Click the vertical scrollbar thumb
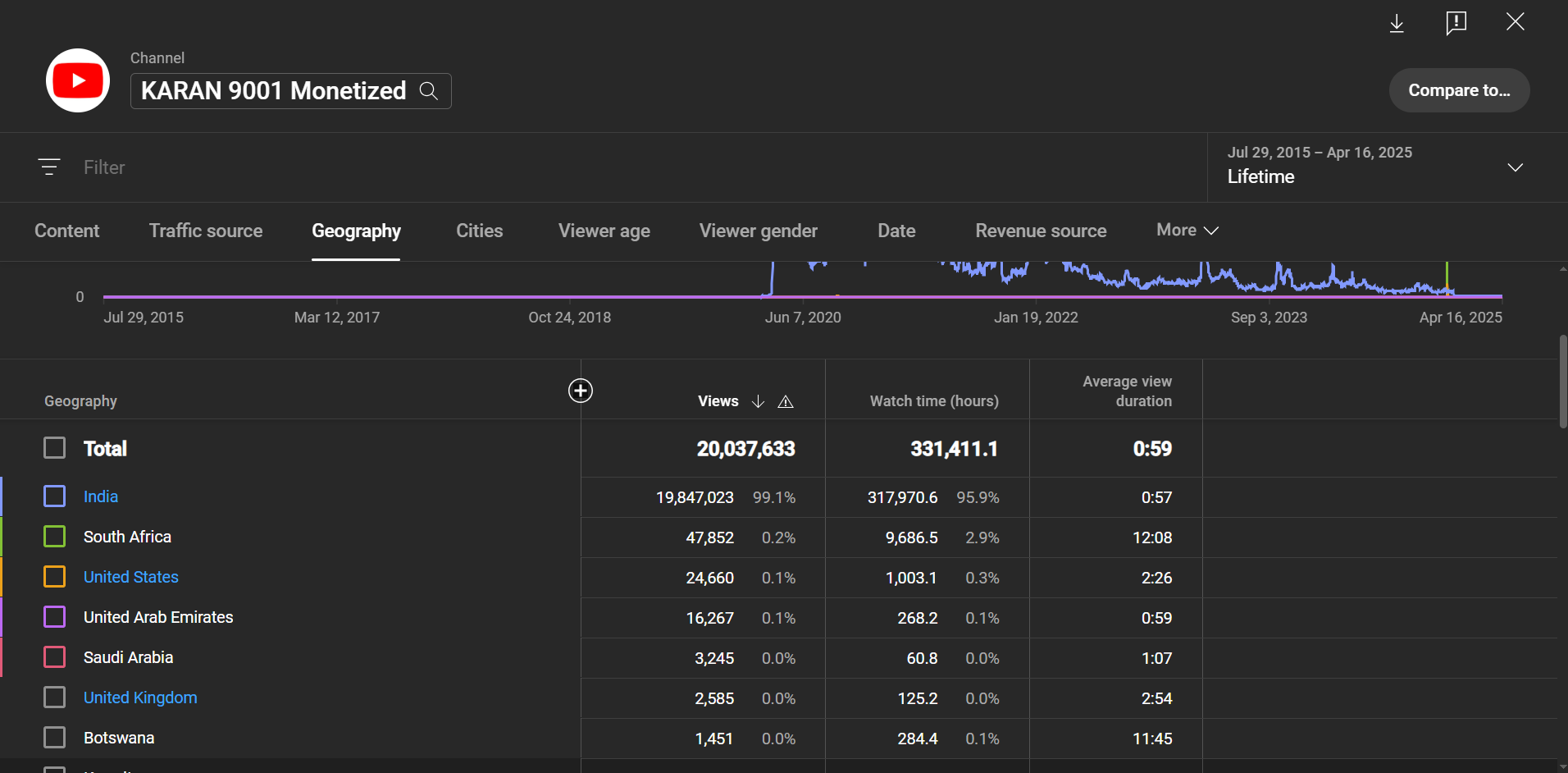The height and width of the screenshot is (773, 1568). [x=1563, y=381]
